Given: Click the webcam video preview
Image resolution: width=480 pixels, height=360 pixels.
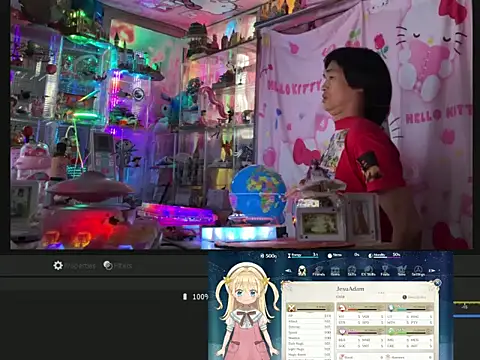Looking at the screenshot, I should click(241, 125).
